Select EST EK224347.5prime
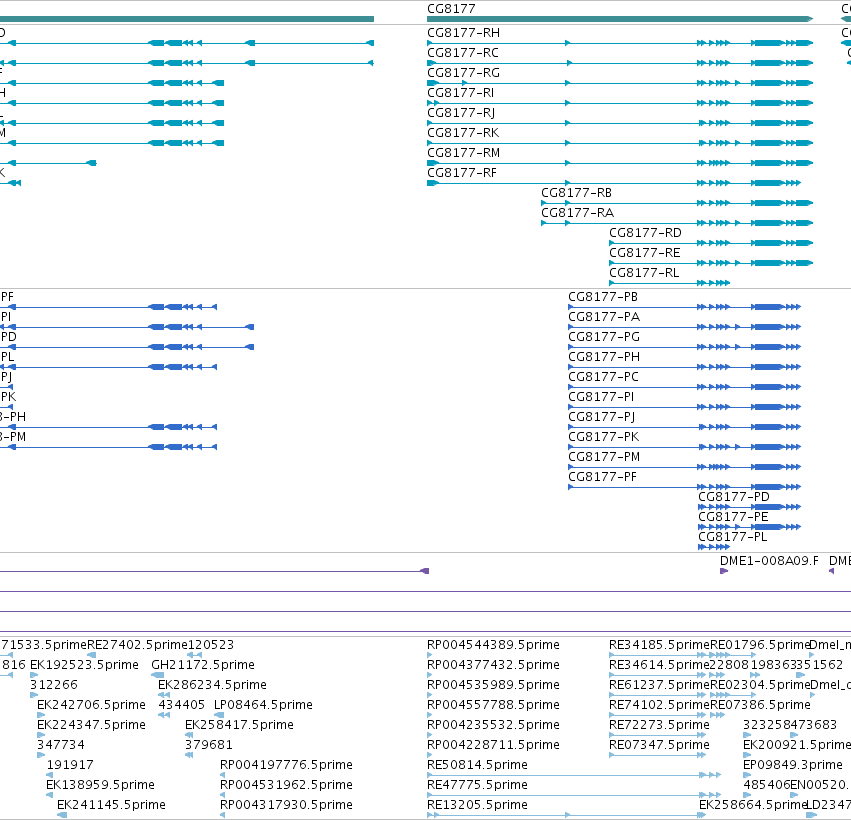This screenshot has width=851, height=820. click(91, 726)
